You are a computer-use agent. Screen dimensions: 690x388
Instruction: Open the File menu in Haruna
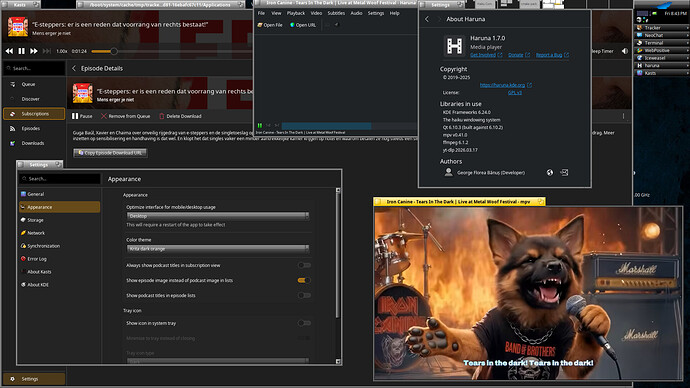[x=261, y=13]
